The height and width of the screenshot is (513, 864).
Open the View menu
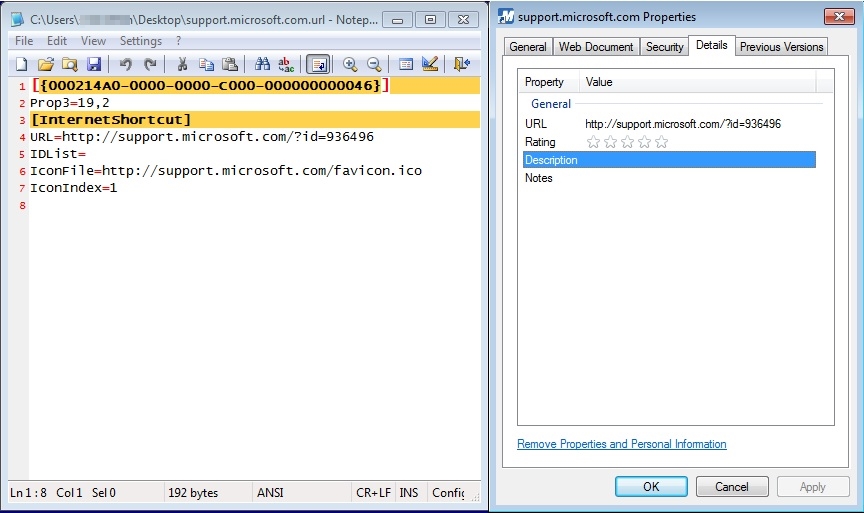point(93,41)
